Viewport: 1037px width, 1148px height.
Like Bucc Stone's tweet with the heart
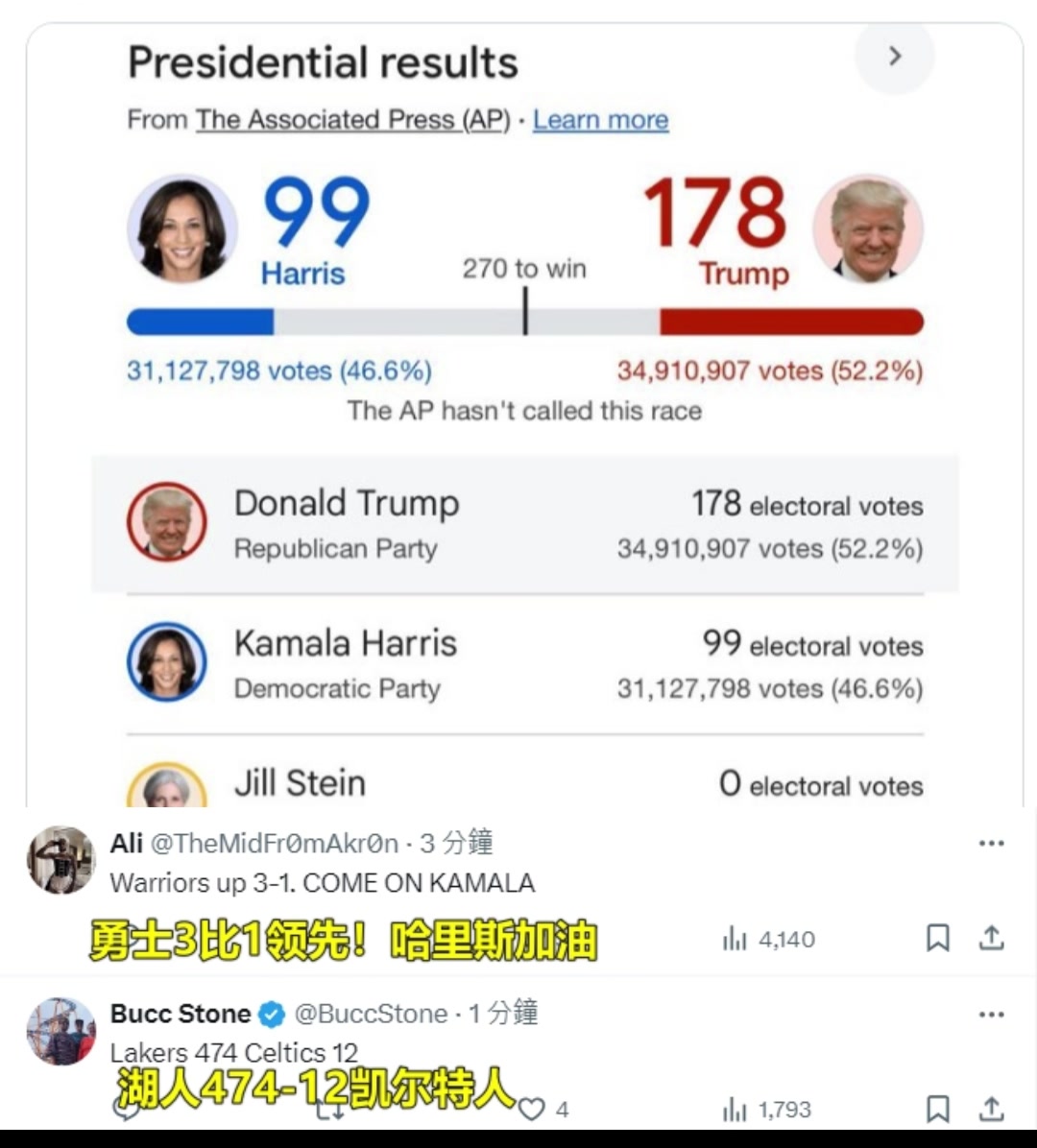click(531, 1110)
